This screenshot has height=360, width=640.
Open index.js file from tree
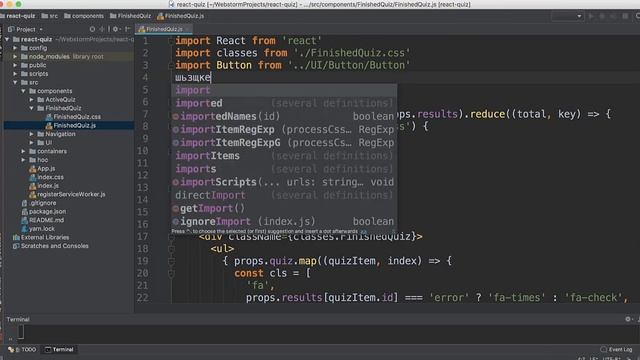(x=44, y=186)
